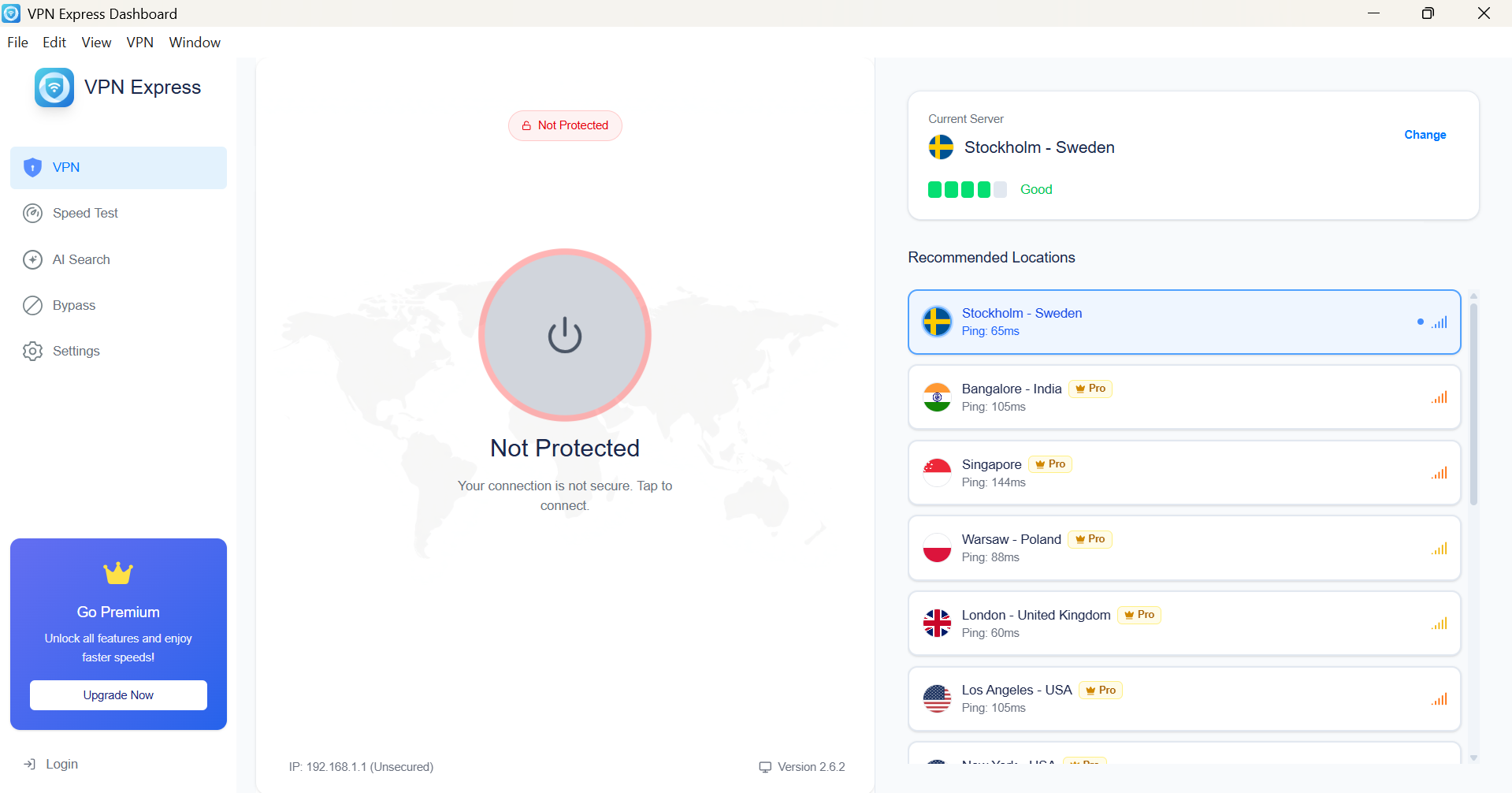Open AI Search from the sidebar
Screen dimensions: 1512x793
tap(32, 259)
